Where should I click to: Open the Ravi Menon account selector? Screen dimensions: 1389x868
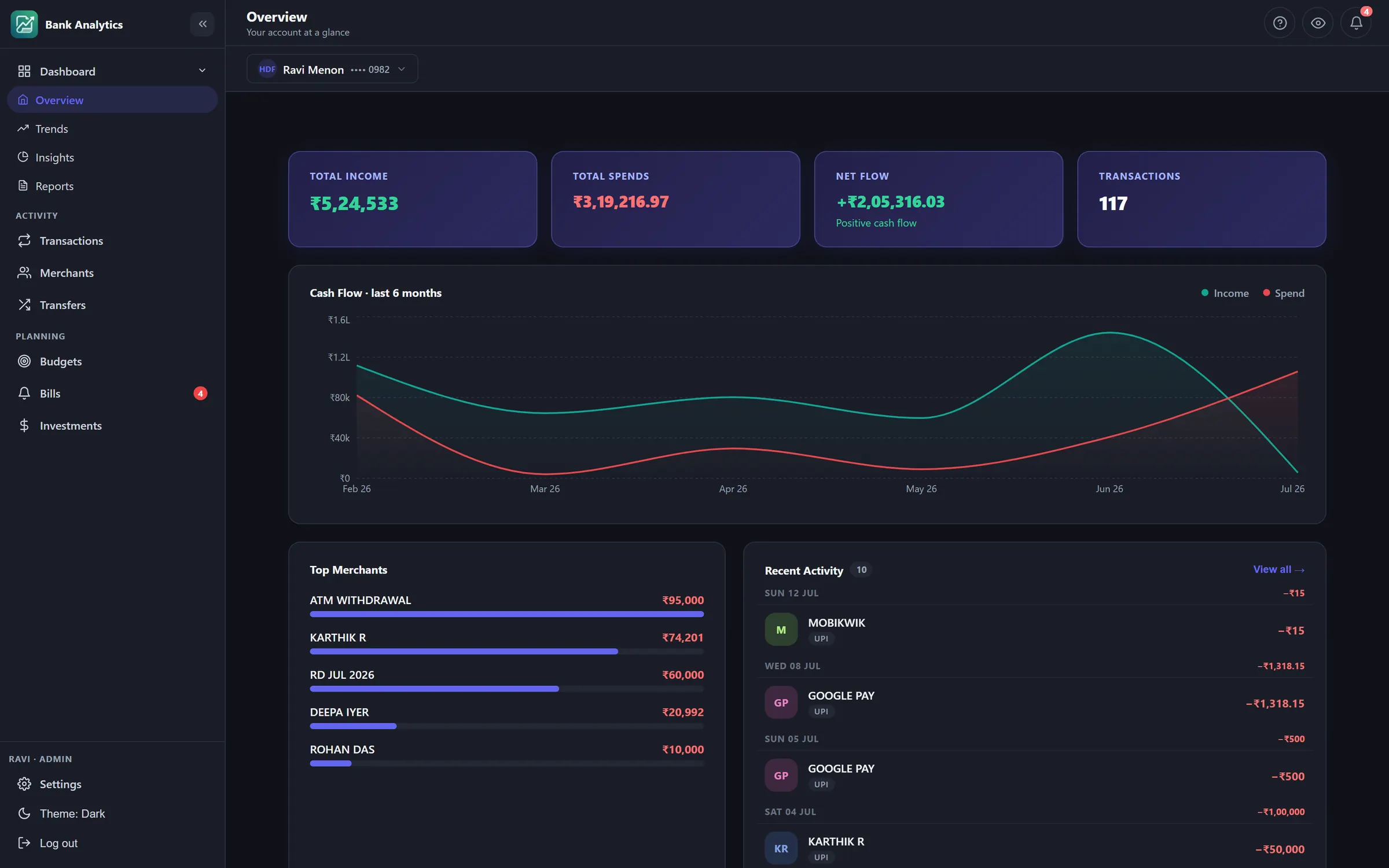point(332,69)
